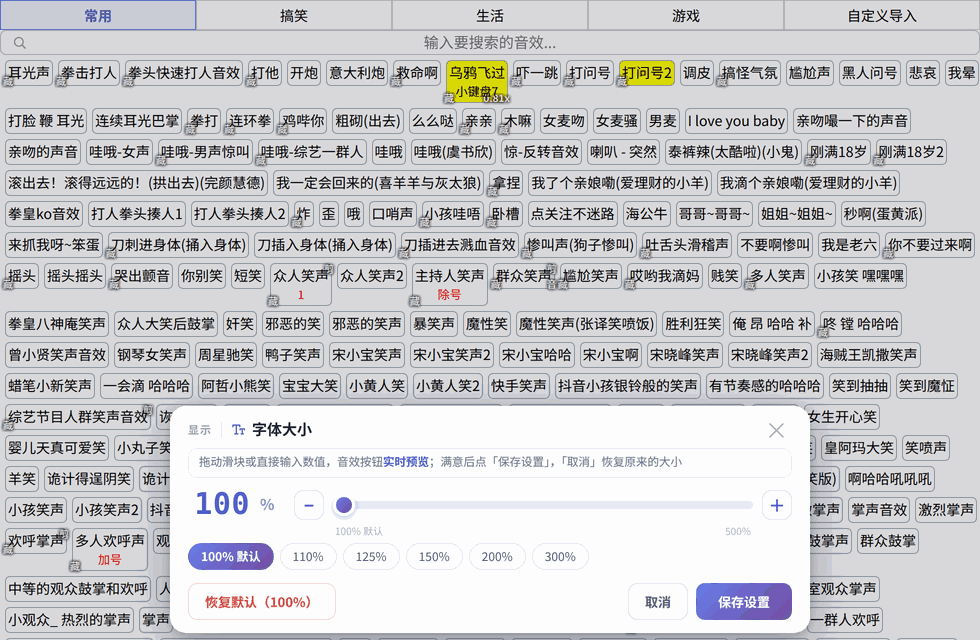
Task: Play the 粗砌(出去) sound effect
Action: (x=368, y=121)
